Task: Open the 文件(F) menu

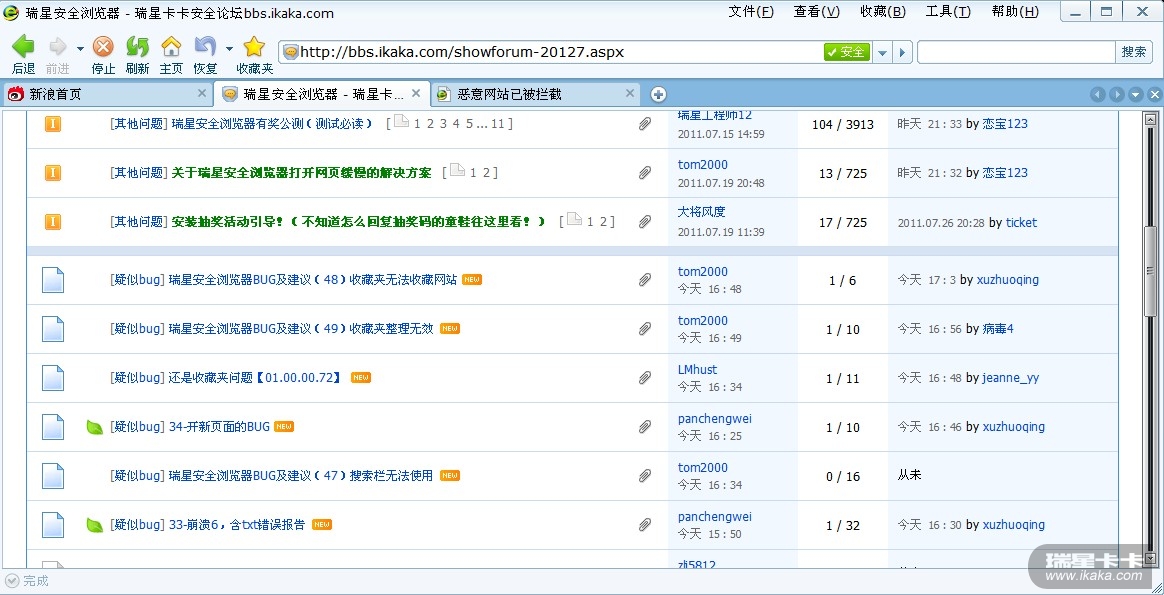Action: (751, 11)
